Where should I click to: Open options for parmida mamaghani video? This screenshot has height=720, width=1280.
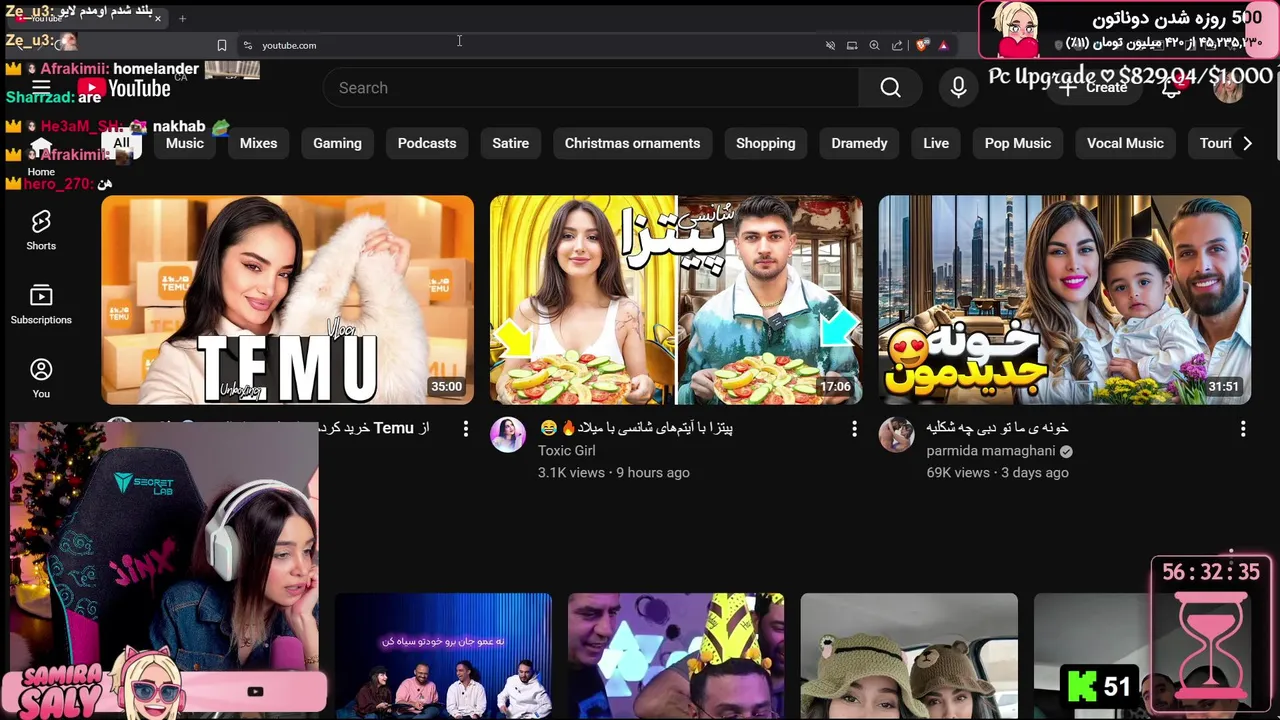1243,429
